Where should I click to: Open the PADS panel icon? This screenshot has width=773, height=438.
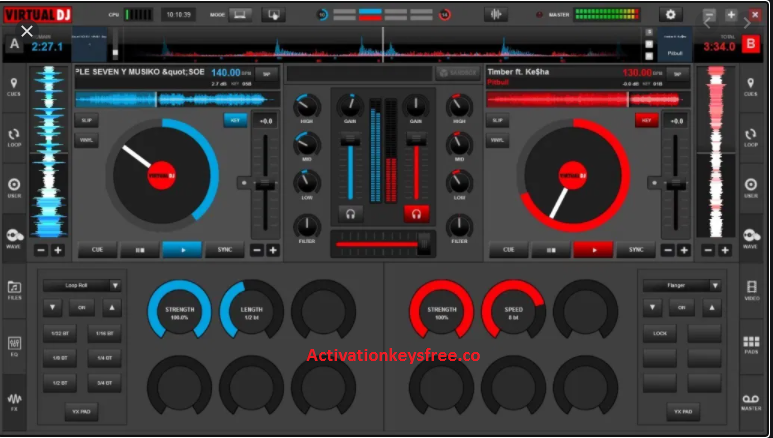coord(751,345)
